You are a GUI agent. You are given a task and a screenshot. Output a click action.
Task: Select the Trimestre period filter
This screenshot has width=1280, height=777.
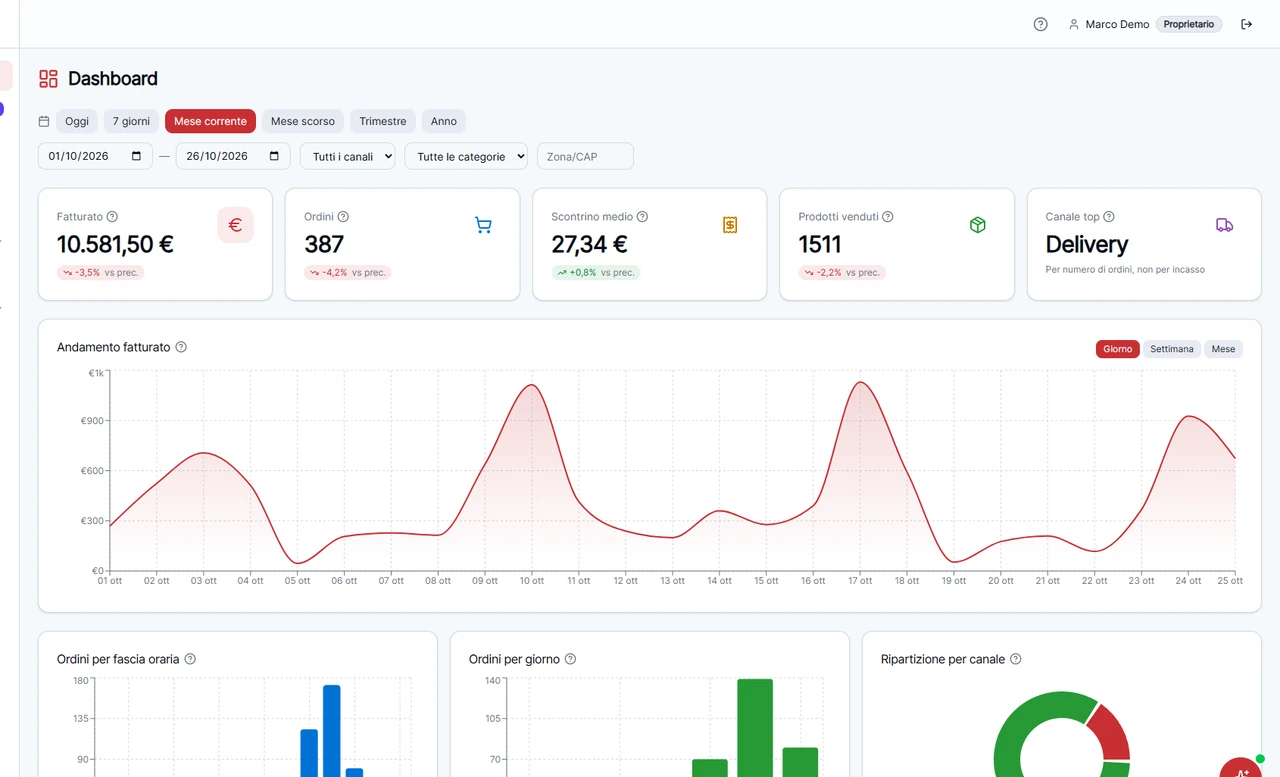click(383, 121)
